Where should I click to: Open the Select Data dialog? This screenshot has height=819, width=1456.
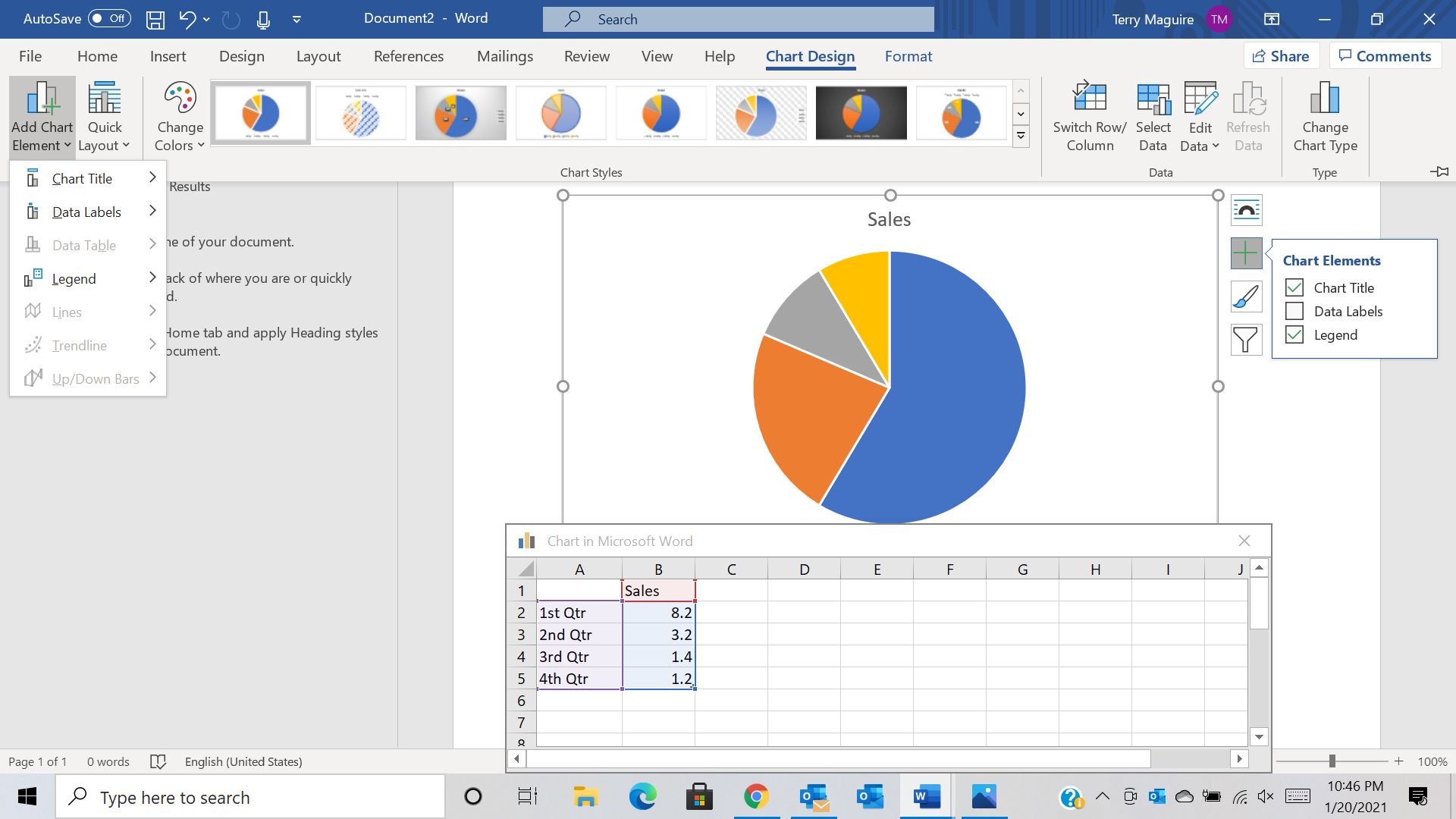pos(1153,117)
